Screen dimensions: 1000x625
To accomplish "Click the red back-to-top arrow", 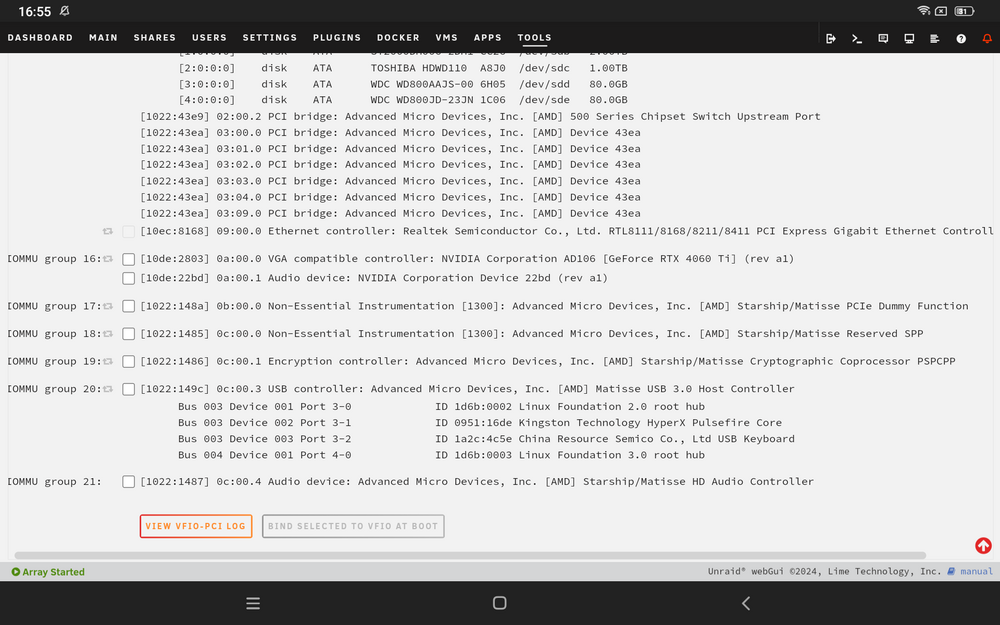I will [983, 545].
